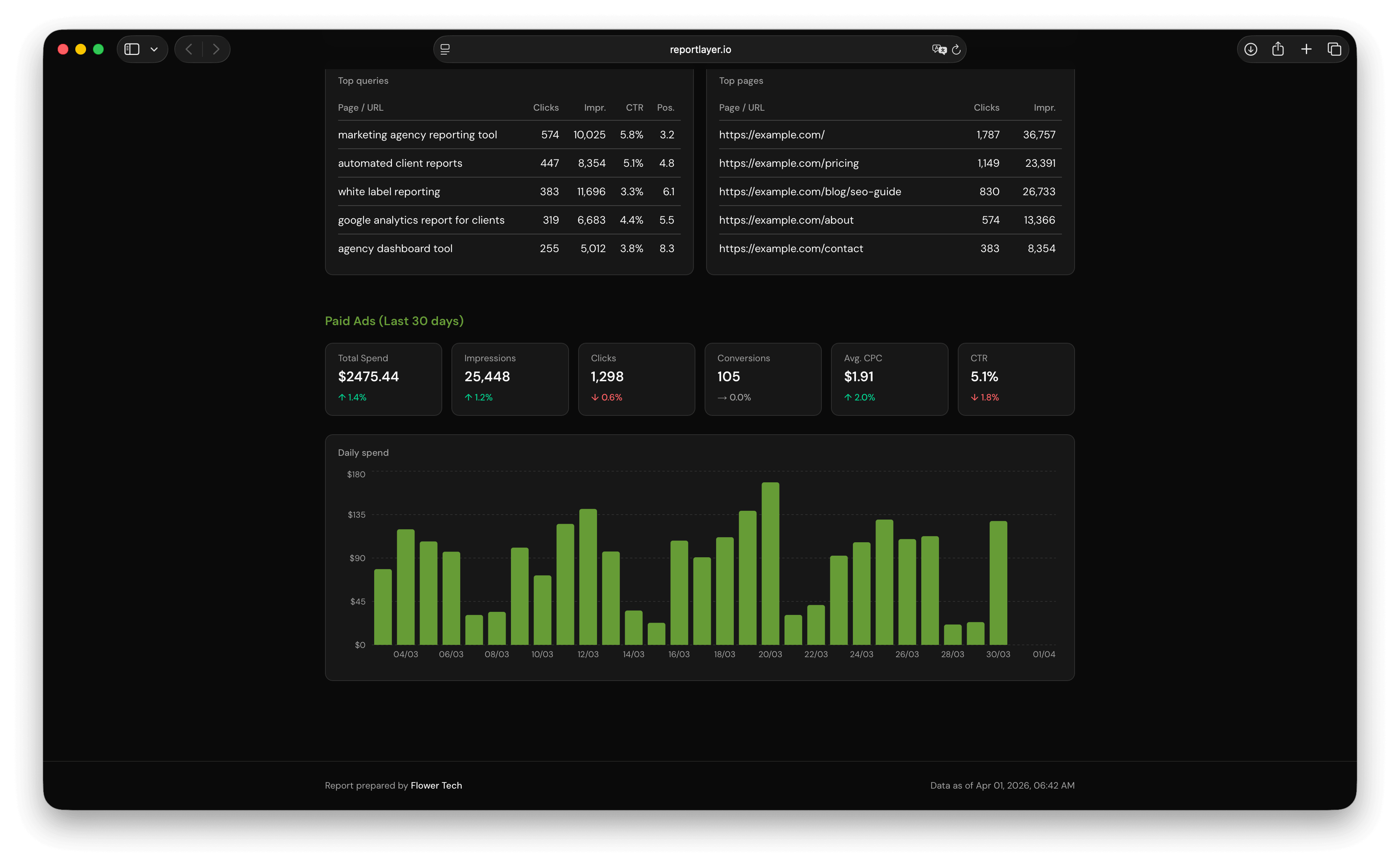The width and height of the screenshot is (1400, 867).
Task: Select the Total Spend $2475.44 card
Action: [x=383, y=379]
